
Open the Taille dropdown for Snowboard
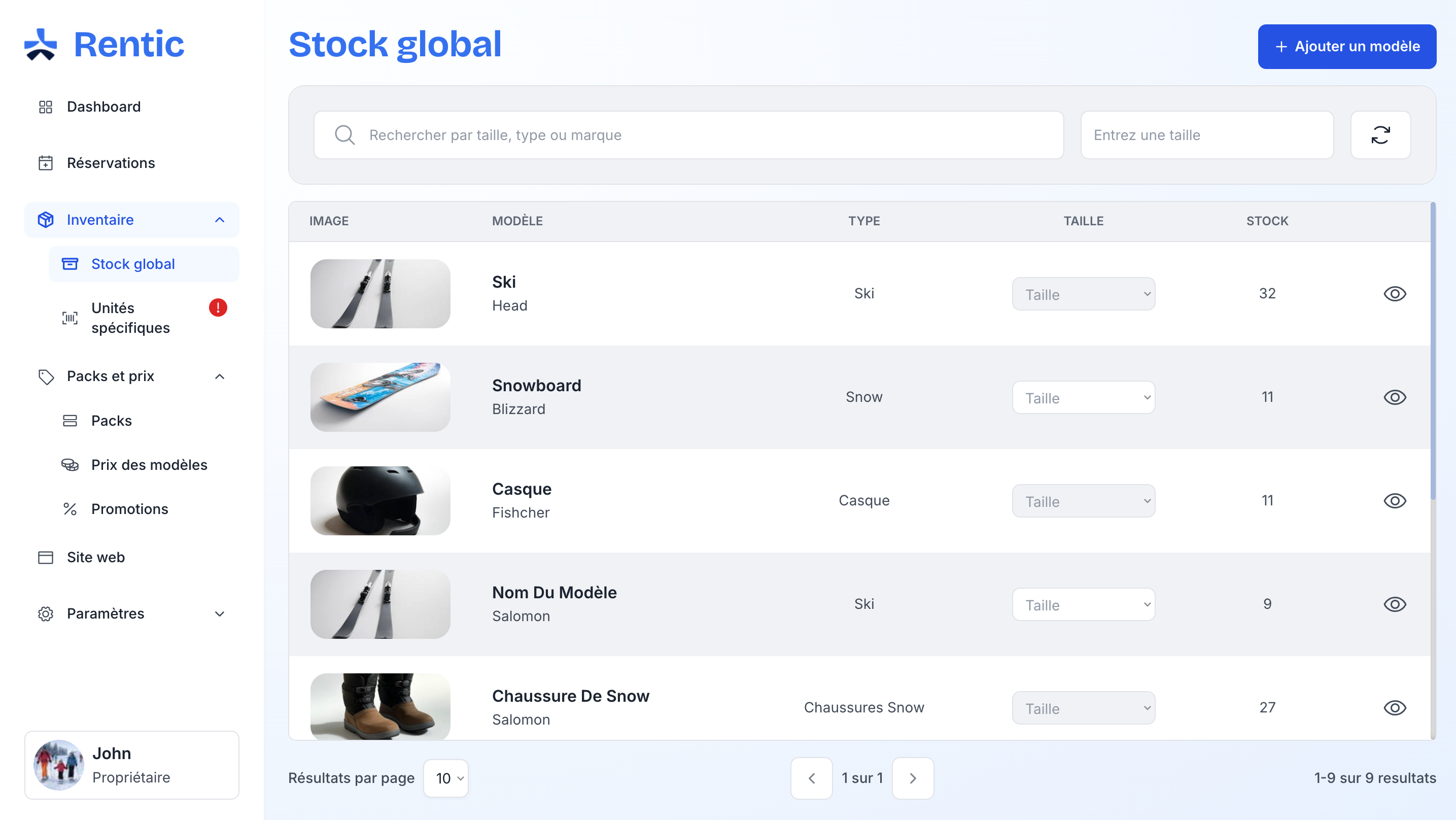[1083, 397]
